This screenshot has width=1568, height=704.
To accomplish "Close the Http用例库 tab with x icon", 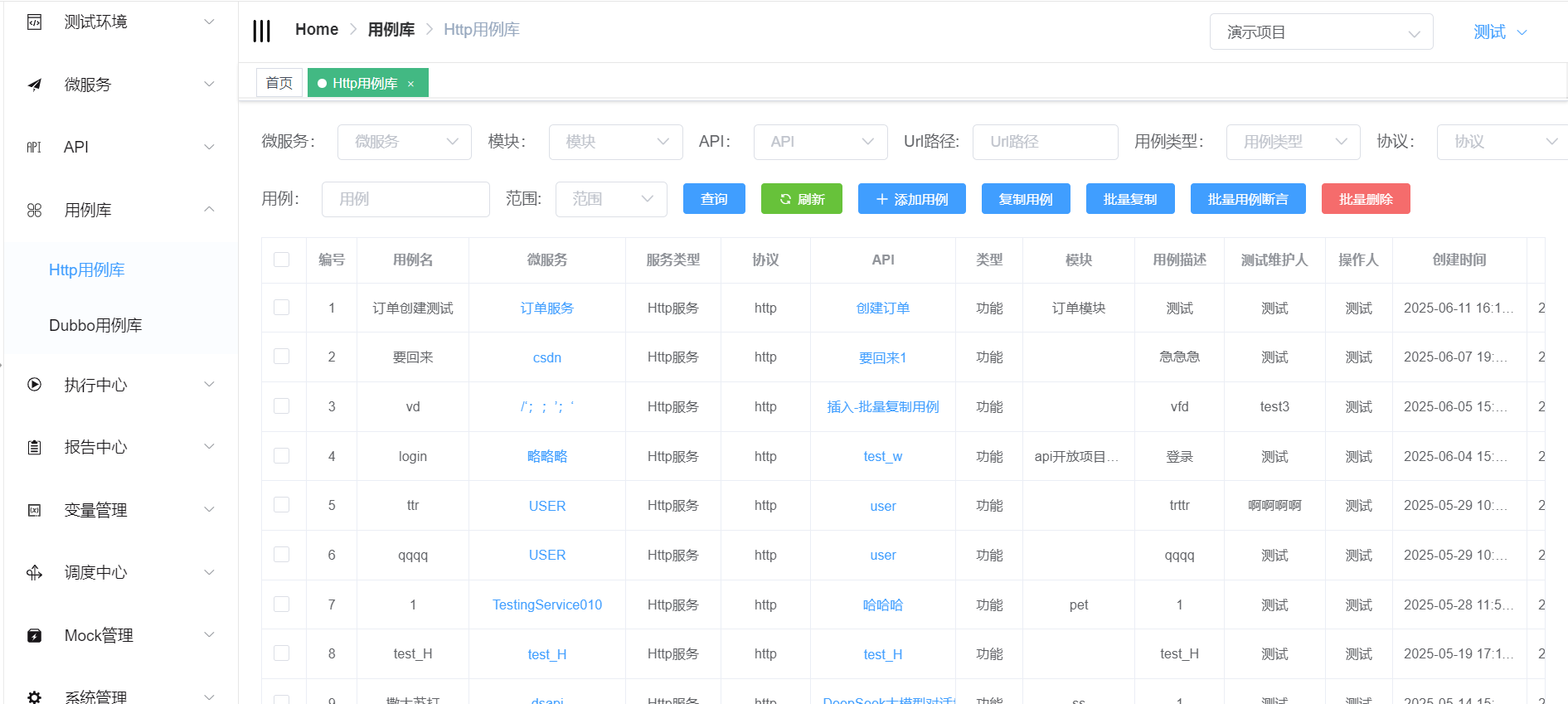I will (410, 84).
